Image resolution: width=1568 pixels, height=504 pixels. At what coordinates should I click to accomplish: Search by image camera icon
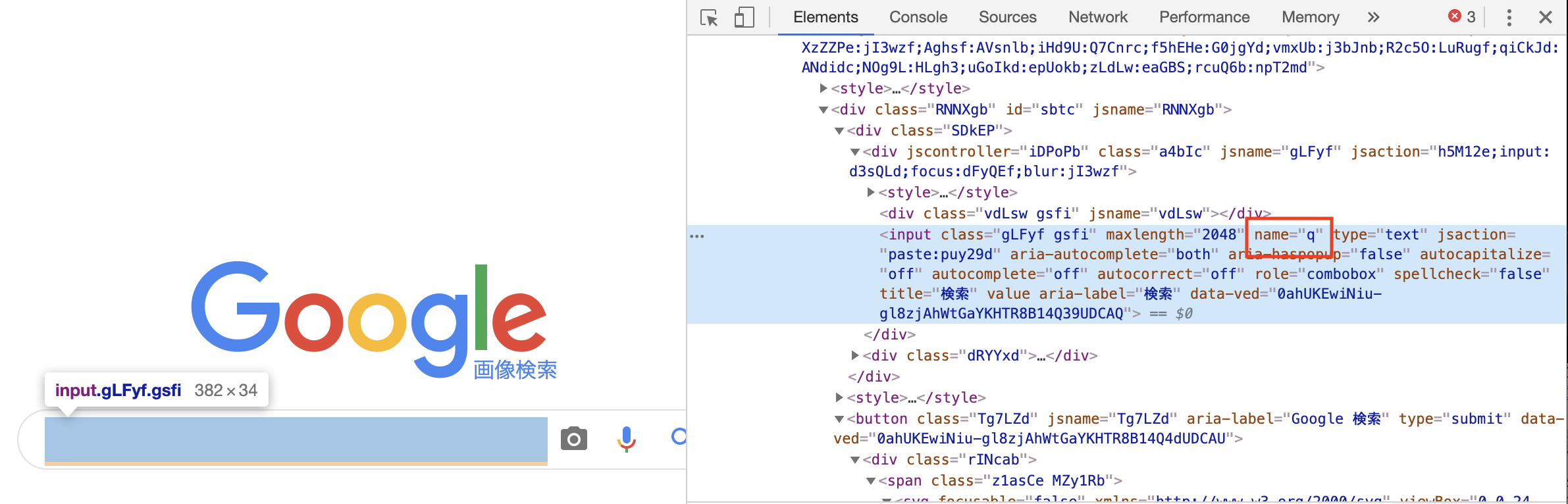click(574, 439)
